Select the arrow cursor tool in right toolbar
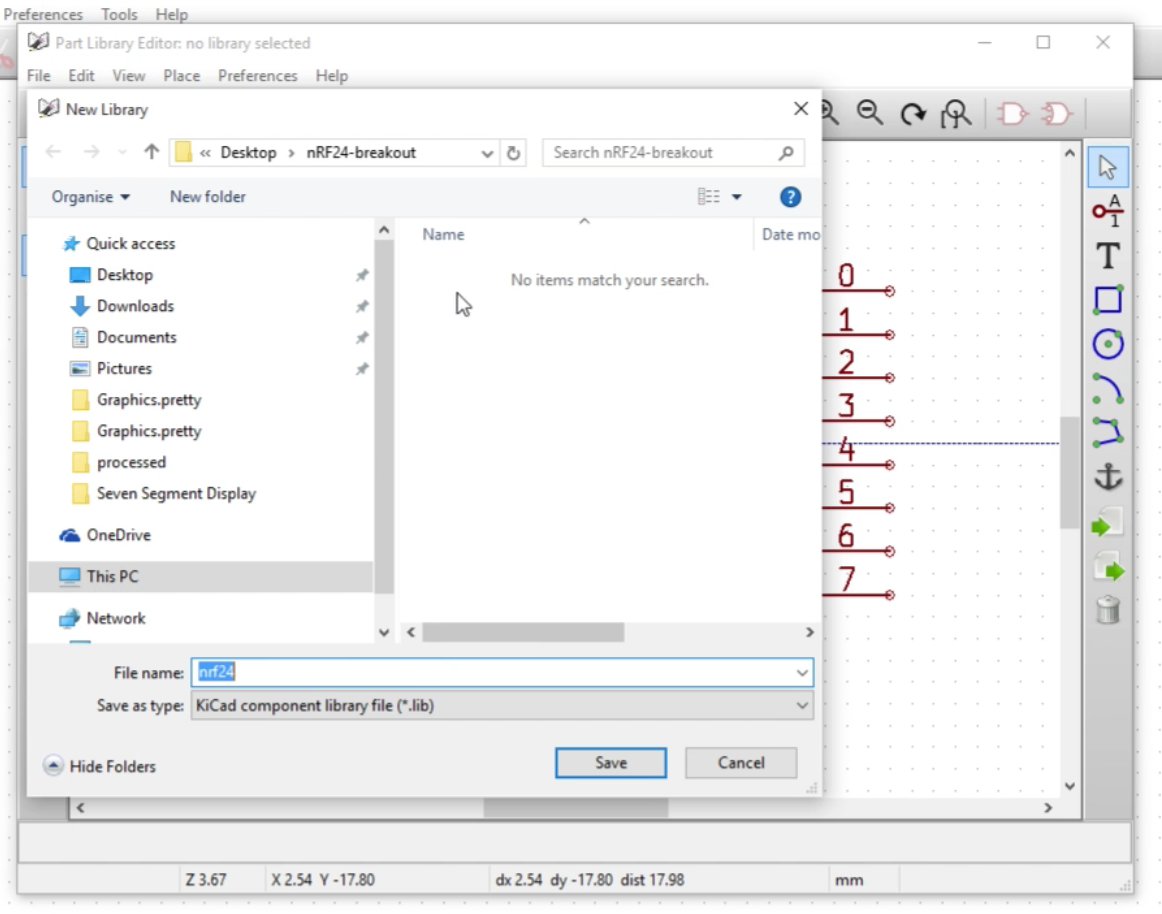1162x914 pixels. click(1108, 167)
